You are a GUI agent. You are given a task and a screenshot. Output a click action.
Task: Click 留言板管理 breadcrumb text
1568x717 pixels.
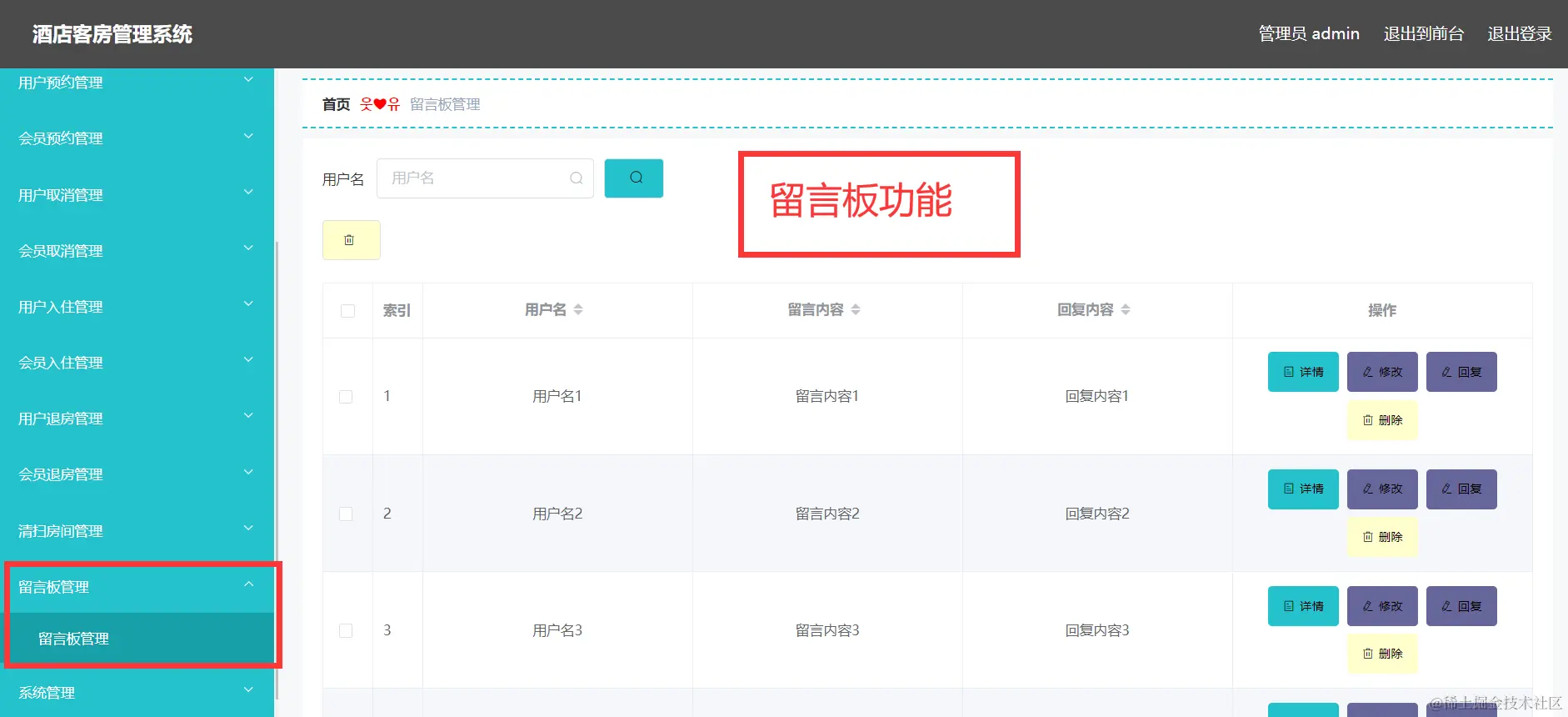tap(445, 104)
